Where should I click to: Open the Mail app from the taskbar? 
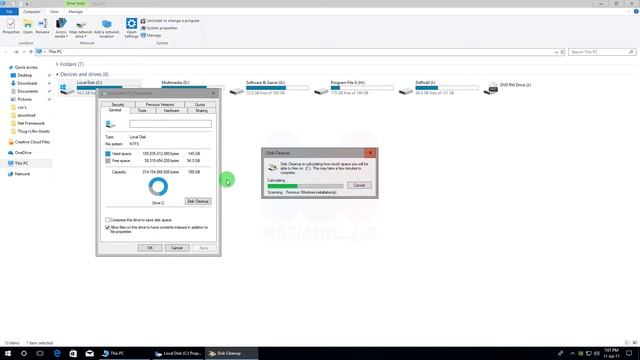click(89, 353)
